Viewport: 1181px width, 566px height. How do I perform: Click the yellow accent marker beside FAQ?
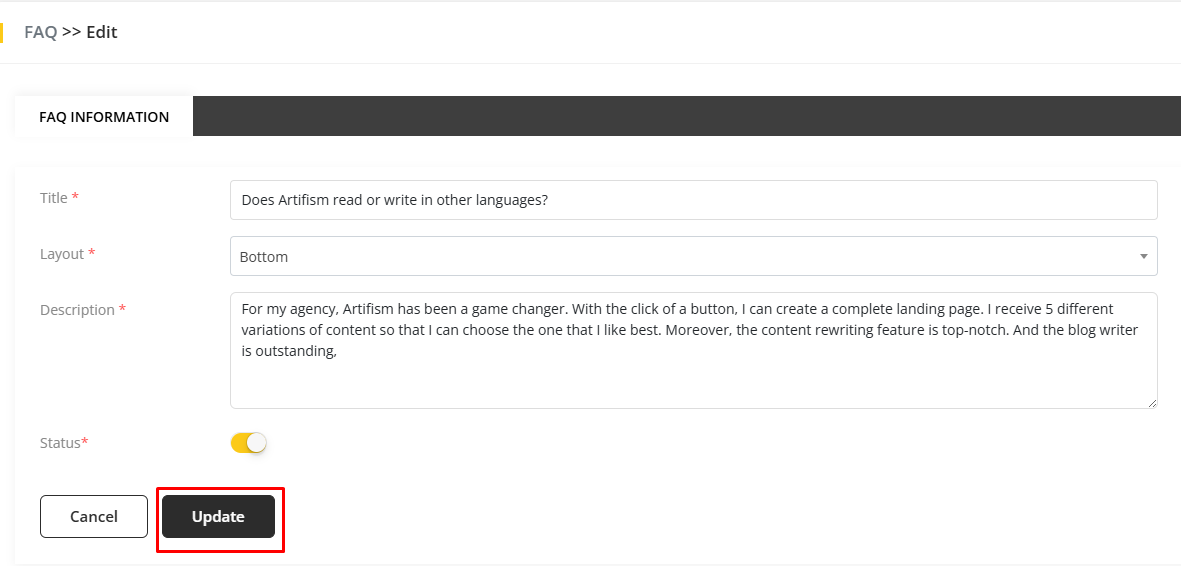2,32
